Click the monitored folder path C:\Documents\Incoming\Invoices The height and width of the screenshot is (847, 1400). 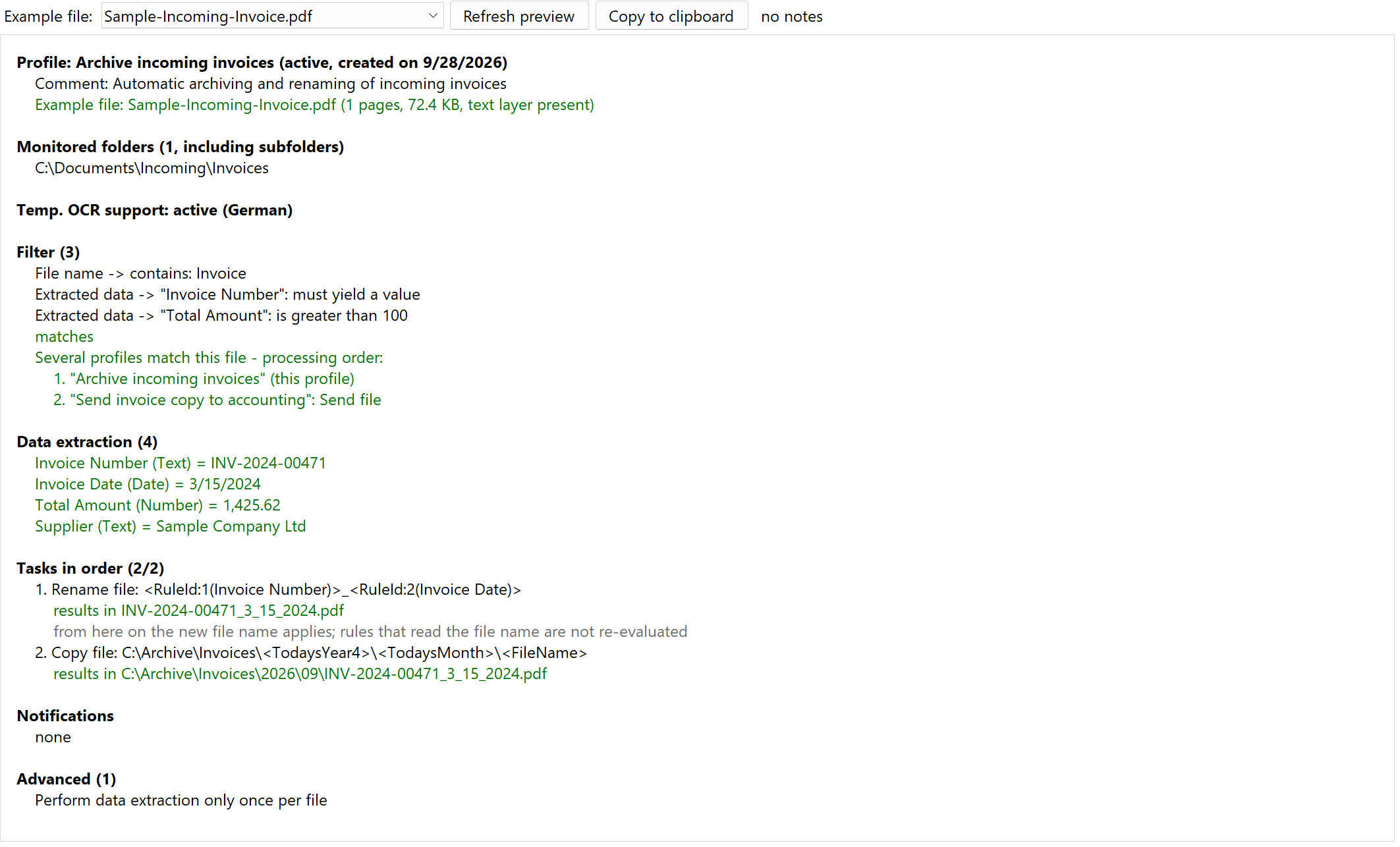152,168
